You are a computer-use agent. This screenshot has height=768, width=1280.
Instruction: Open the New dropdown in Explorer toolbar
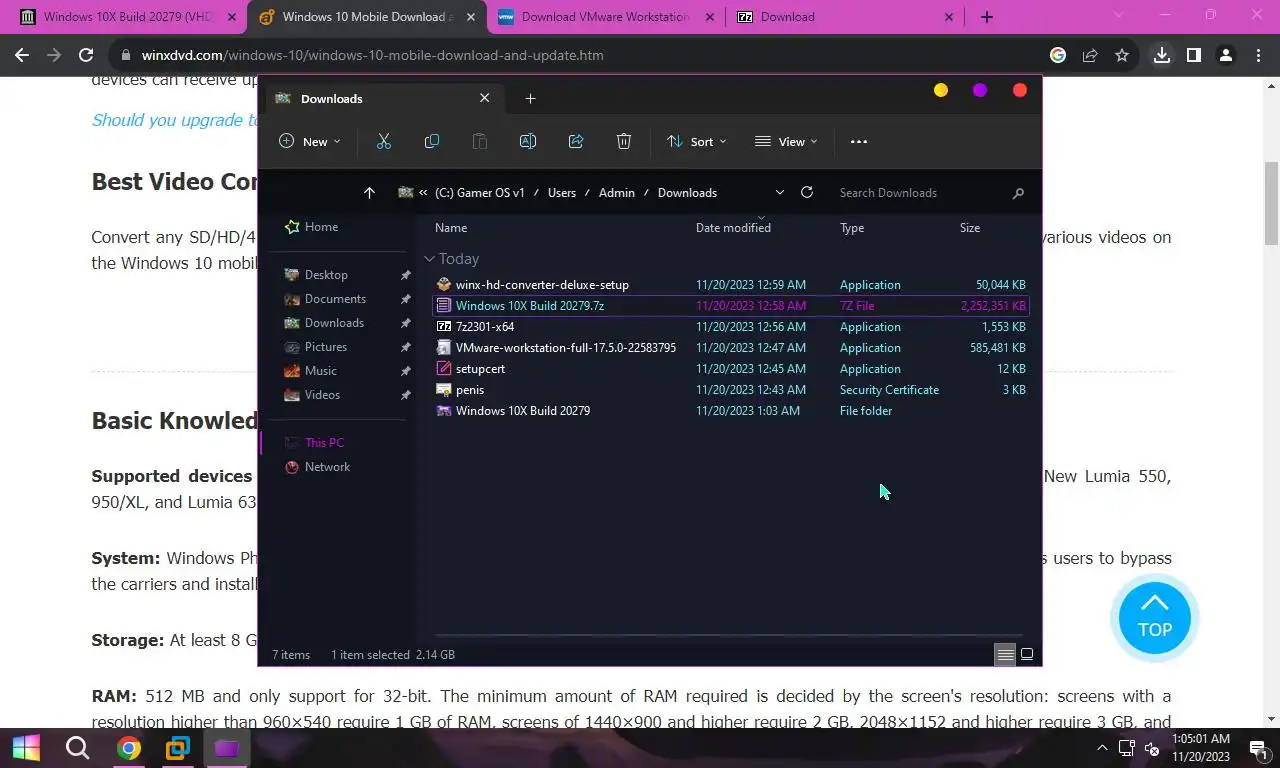(310, 142)
